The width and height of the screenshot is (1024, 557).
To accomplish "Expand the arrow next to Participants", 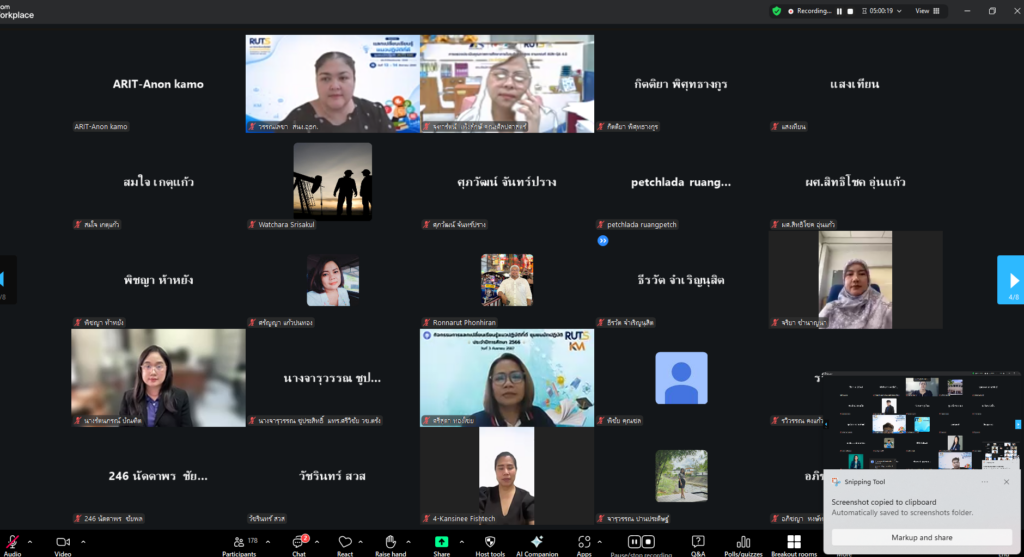I will (268, 542).
